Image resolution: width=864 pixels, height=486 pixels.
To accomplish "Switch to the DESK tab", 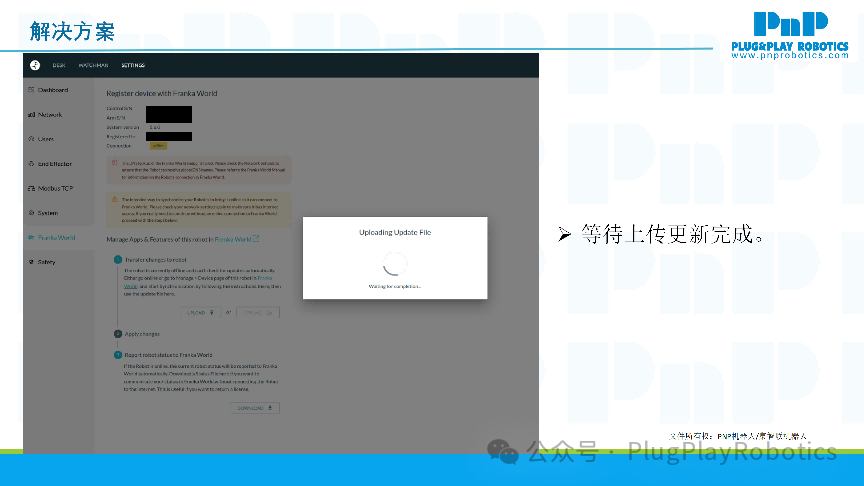I will click(59, 66).
